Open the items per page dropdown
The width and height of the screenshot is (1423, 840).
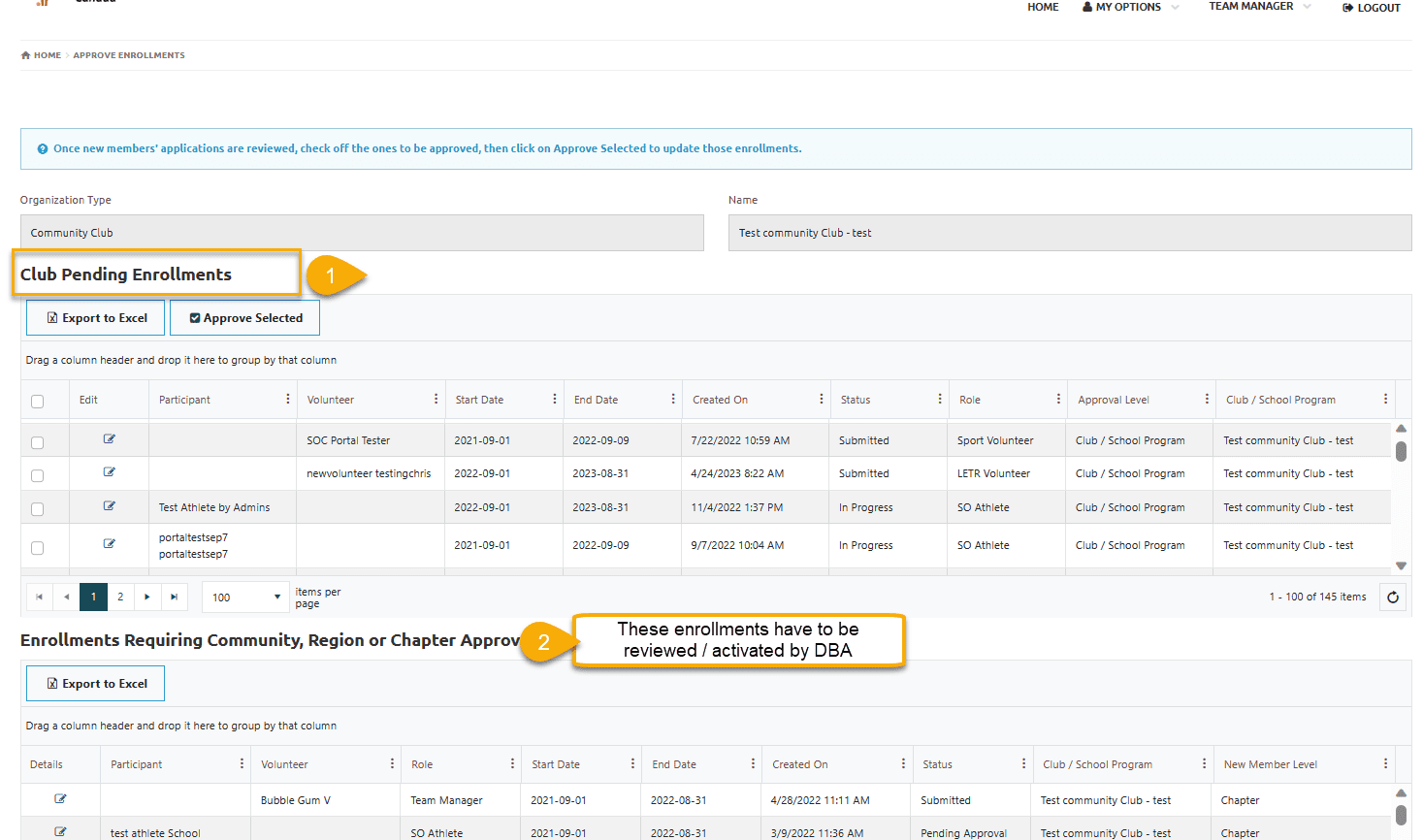[x=246, y=598]
